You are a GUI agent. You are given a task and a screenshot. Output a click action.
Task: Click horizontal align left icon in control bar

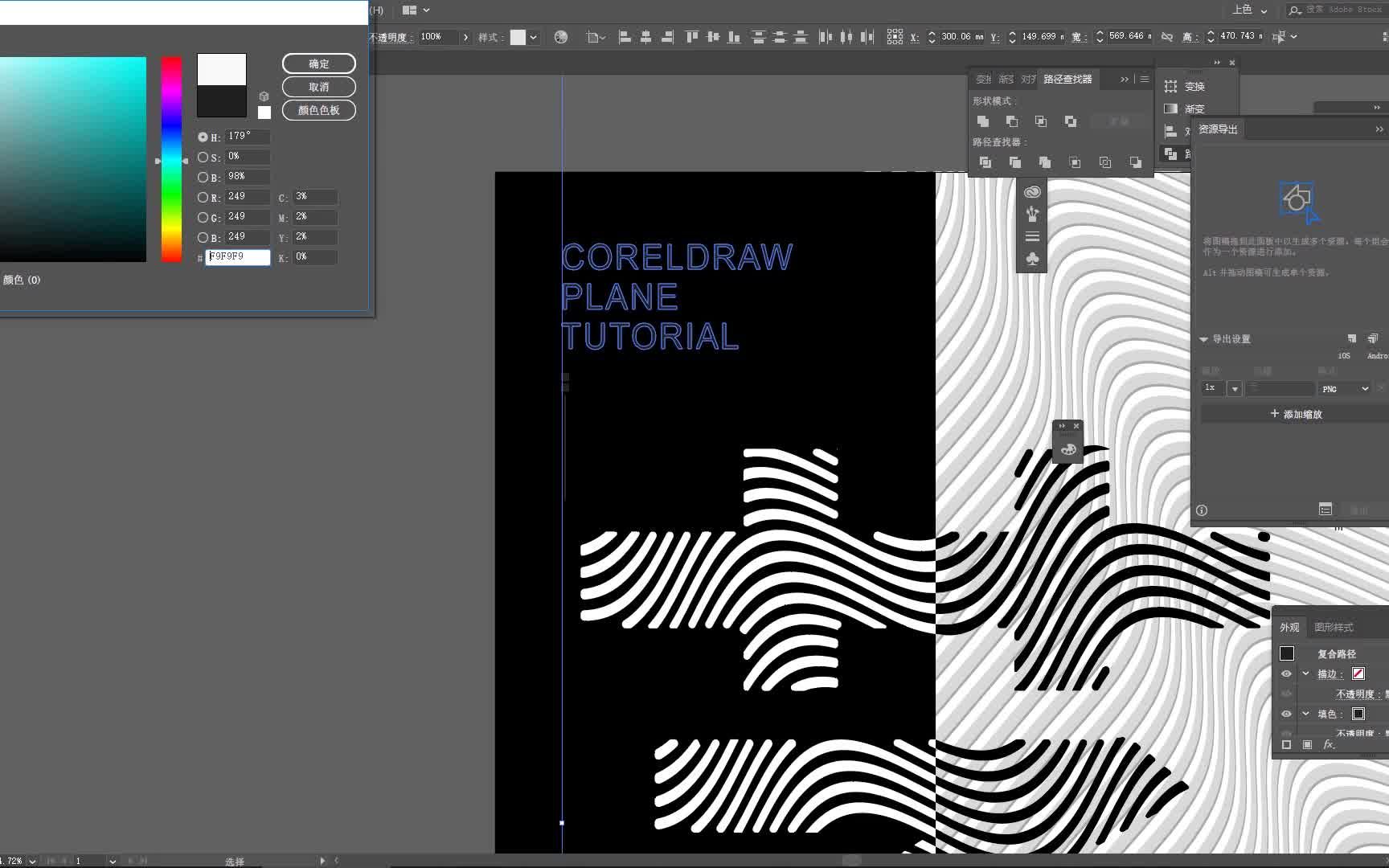(625, 37)
